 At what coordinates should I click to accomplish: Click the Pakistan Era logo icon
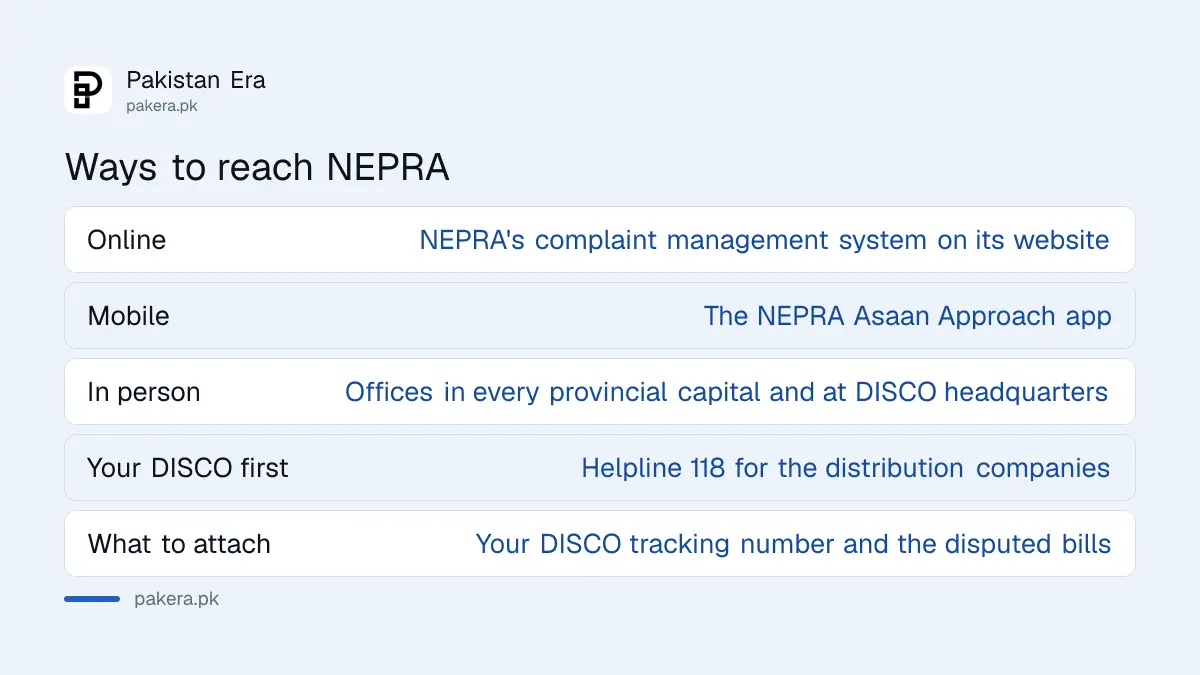click(x=88, y=90)
